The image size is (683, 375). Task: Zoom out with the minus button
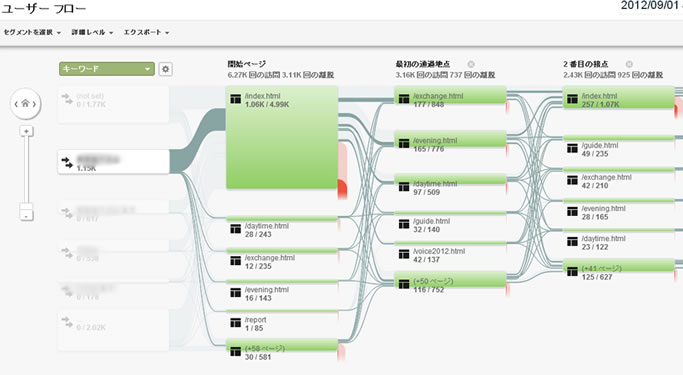(x=27, y=216)
